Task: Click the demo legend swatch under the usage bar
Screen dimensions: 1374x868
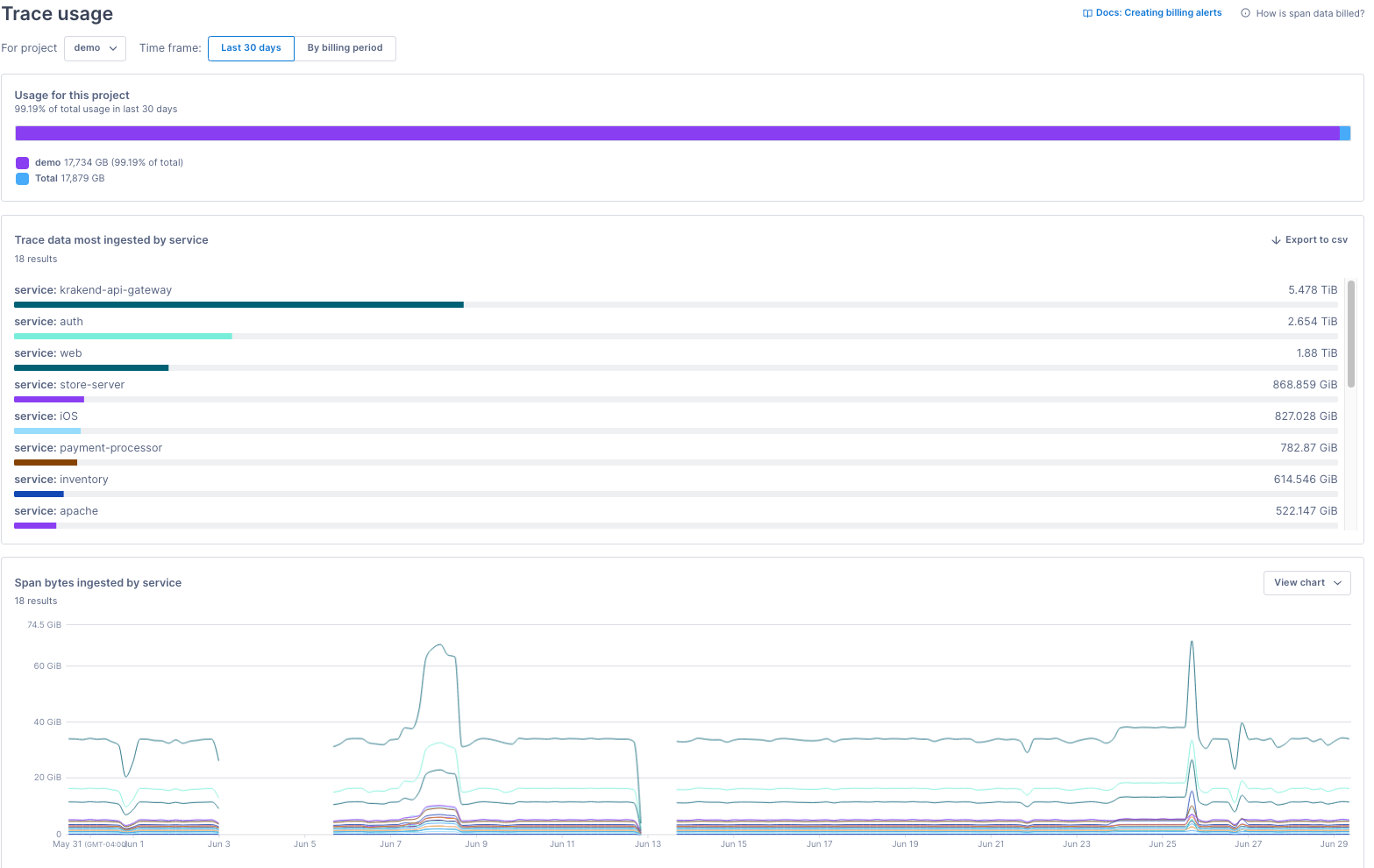Action: [x=22, y=162]
